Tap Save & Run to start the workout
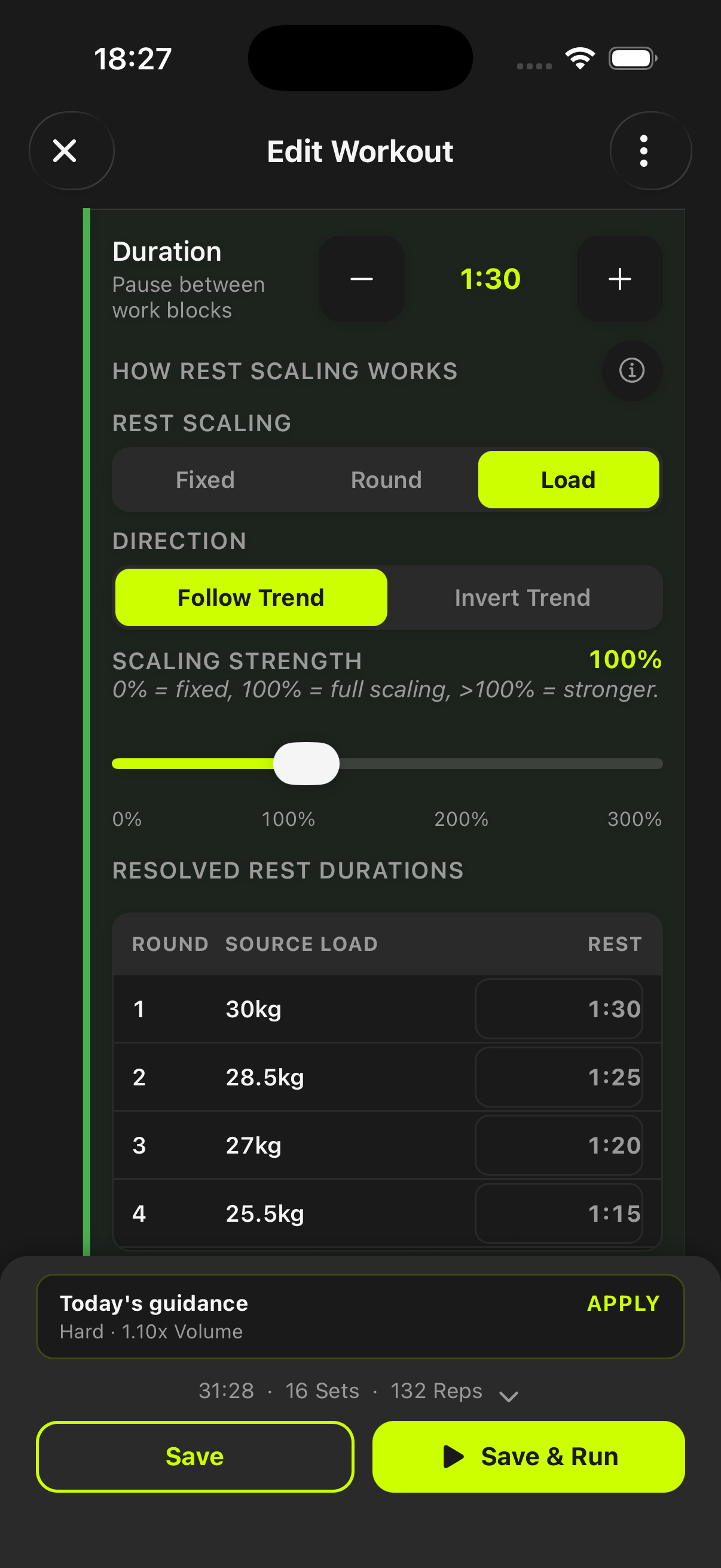This screenshot has height=1568, width=721. pyautogui.click(x=528, y=1456)
